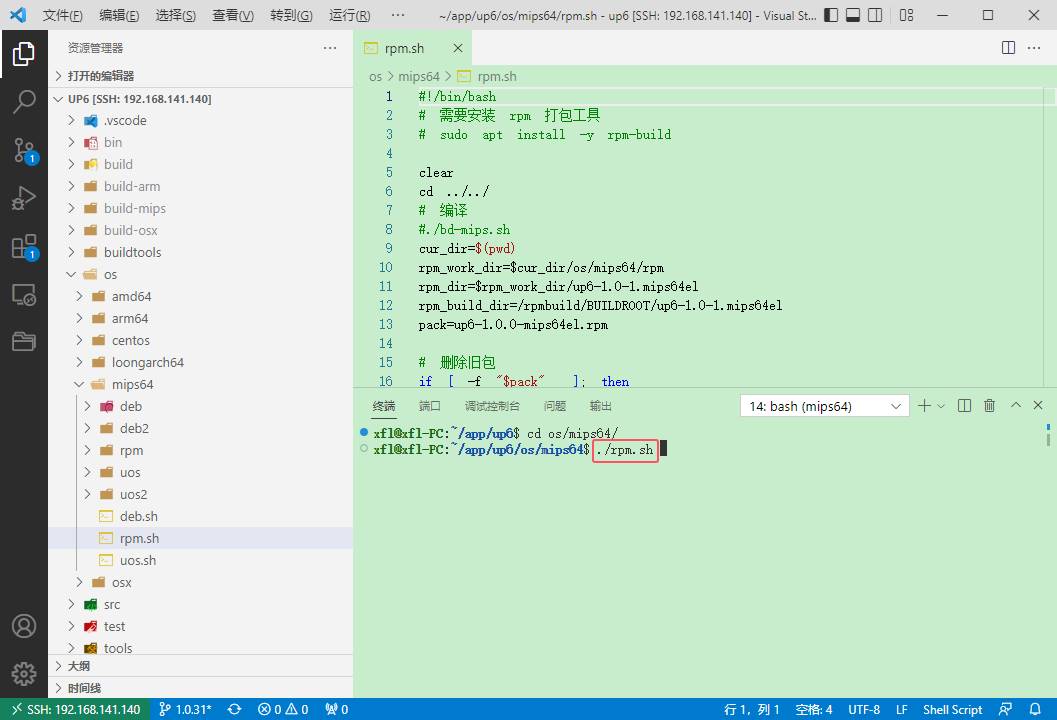Open the Extensions view icon

pyautogui.click(x=23, y=246)
